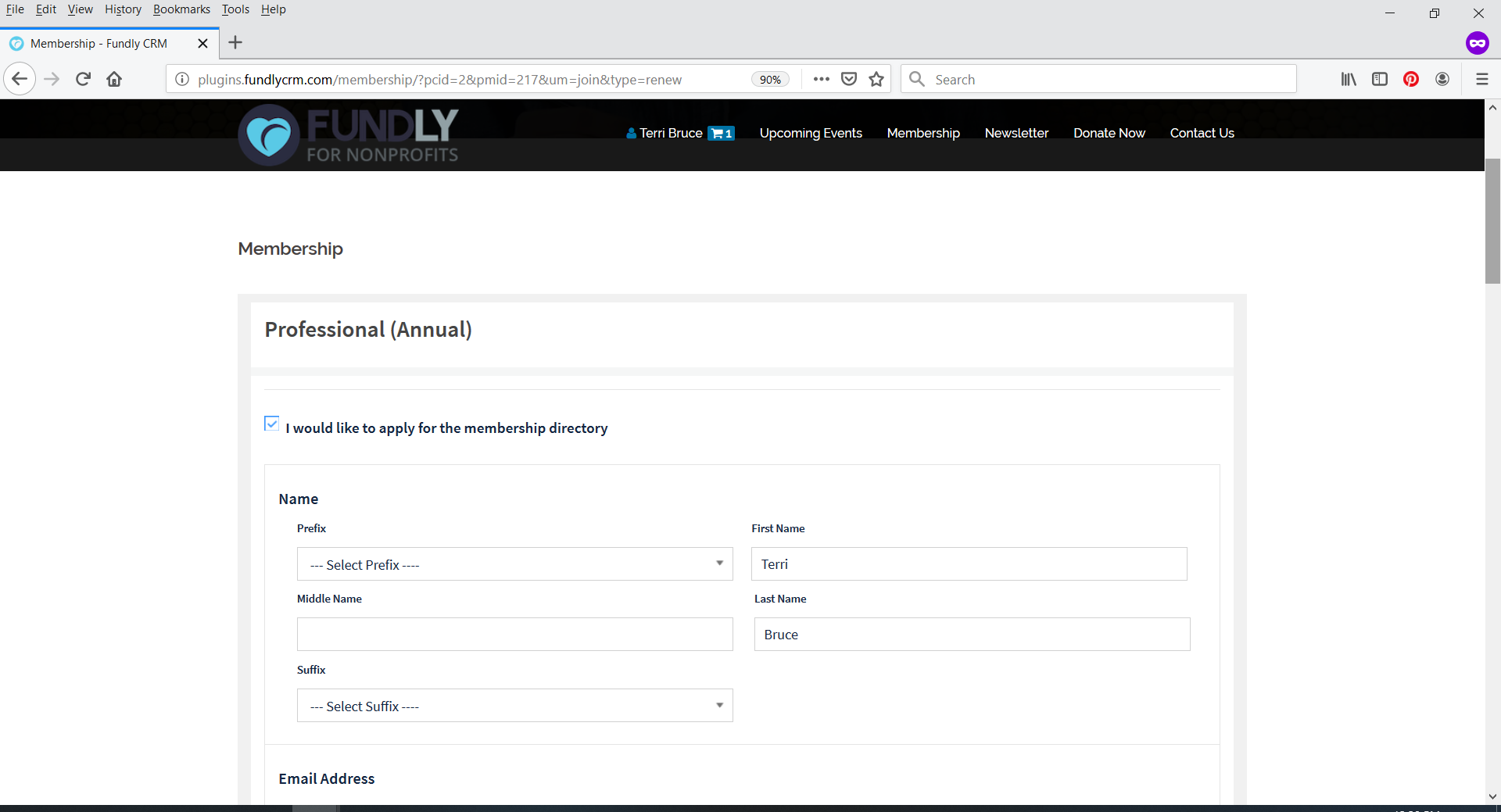Click the scrollbar up arrow
Image resolution: width=1501 pixels, height=812 pixels.
point(1492,108)
